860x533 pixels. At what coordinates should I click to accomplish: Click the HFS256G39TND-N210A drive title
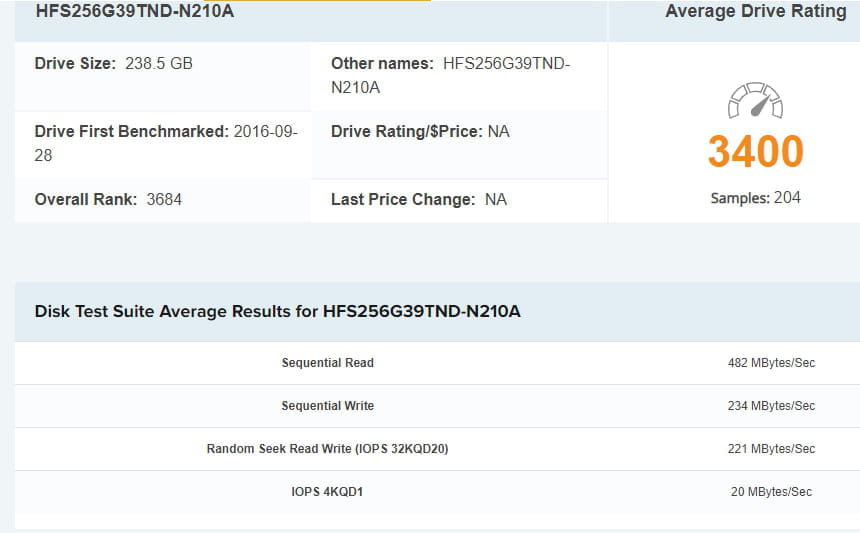pyautogui.click(x=135, y=11)
